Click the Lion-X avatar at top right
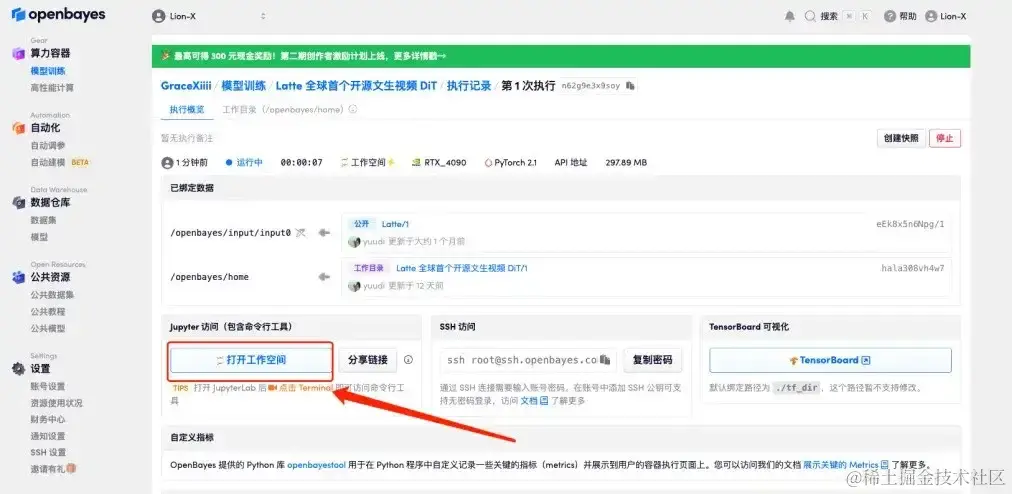1012x494 pixels. pos(931,17)
